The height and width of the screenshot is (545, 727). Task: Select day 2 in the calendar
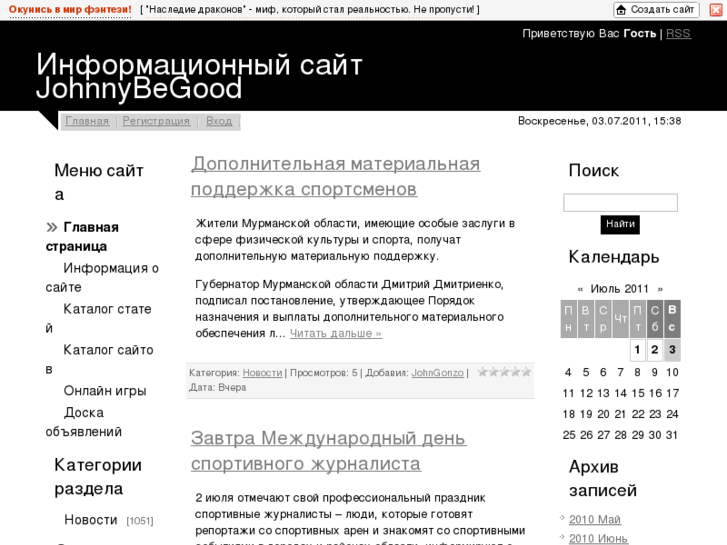[x=655, y=350]
